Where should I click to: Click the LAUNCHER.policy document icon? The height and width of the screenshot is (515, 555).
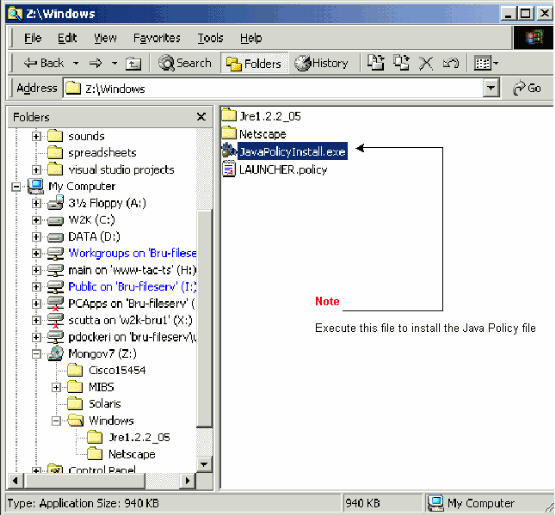pyautogui.click(x=229, y=169)
